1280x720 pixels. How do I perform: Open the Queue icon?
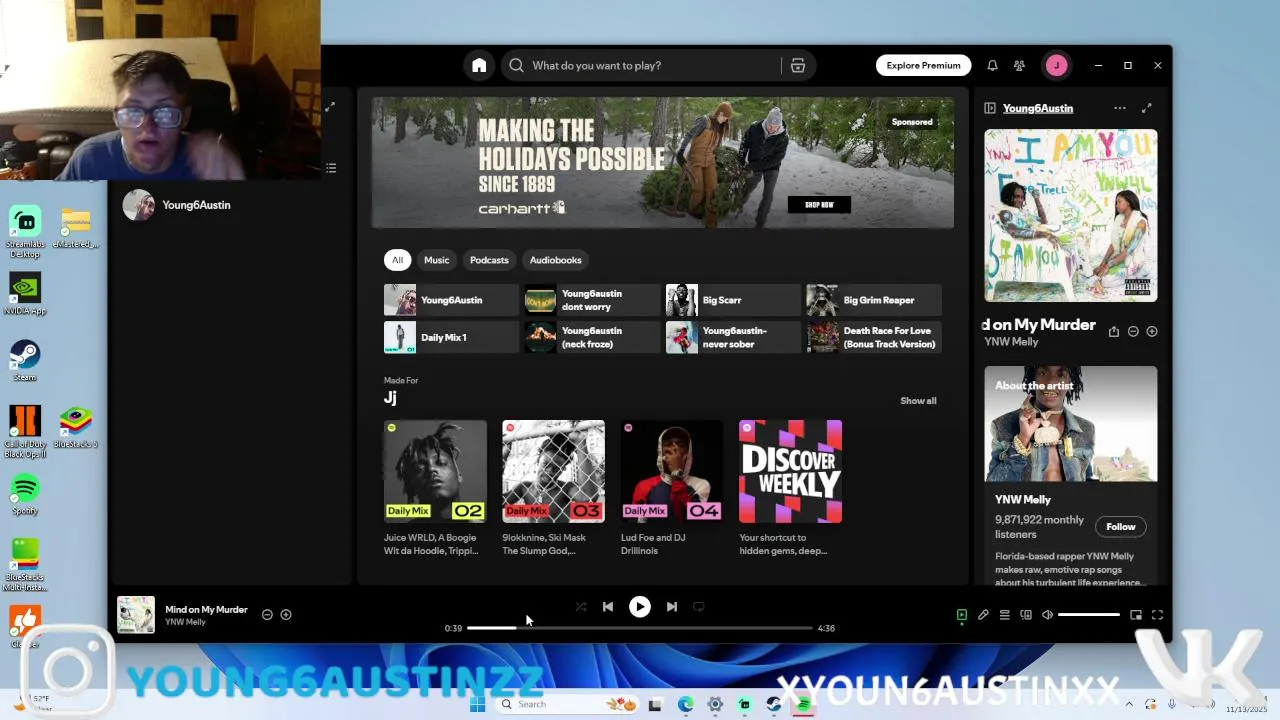(x=1005, y=615)
